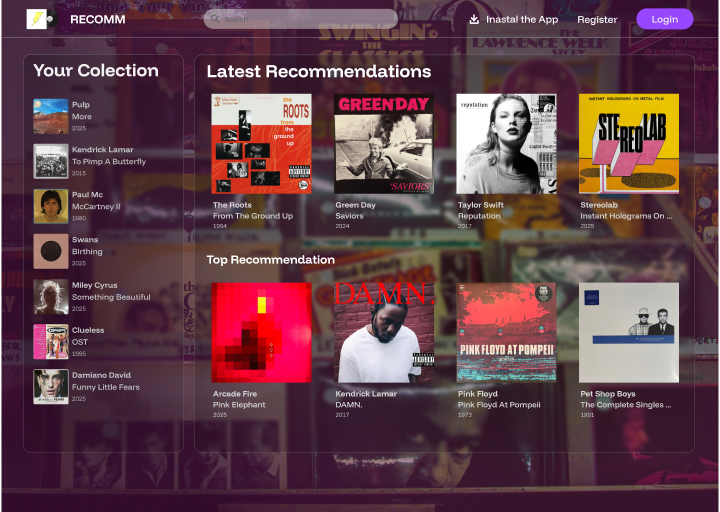This screenshot has height=512, width=720.
Task: Select 'Reputation' title text
Action: click(479, 216)
